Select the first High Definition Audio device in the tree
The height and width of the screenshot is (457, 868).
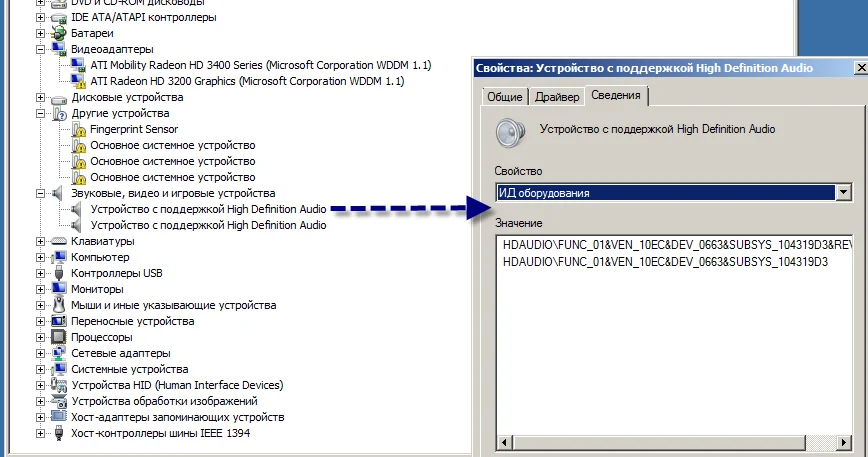point(208,209)
